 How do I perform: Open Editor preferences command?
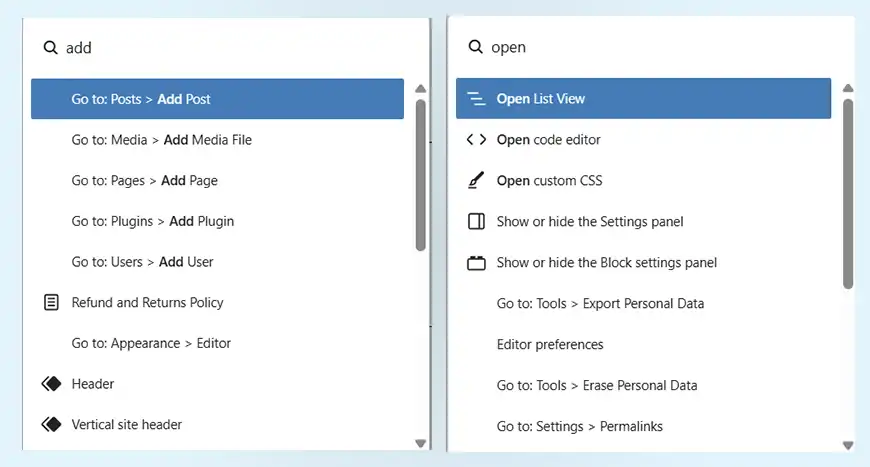coord(550,344)
